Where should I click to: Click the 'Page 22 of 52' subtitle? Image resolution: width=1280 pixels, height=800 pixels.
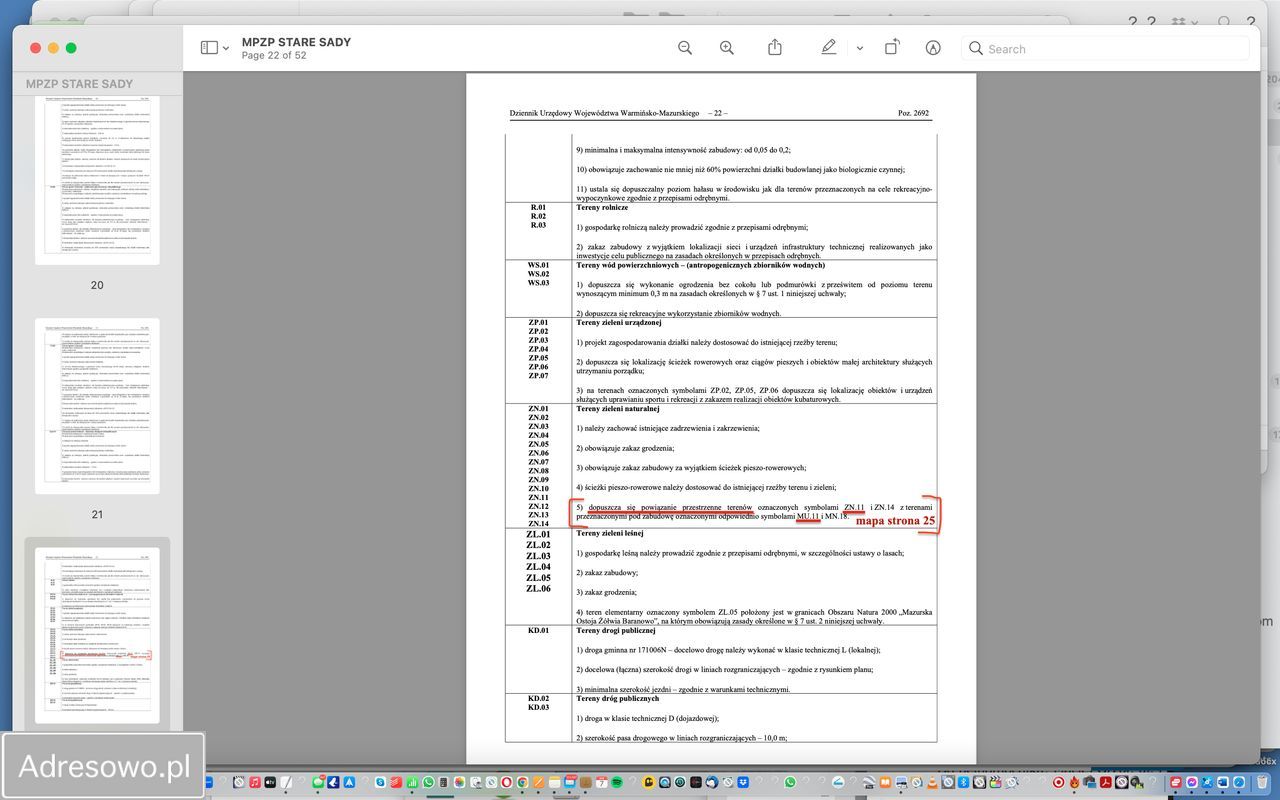(274, 56)
